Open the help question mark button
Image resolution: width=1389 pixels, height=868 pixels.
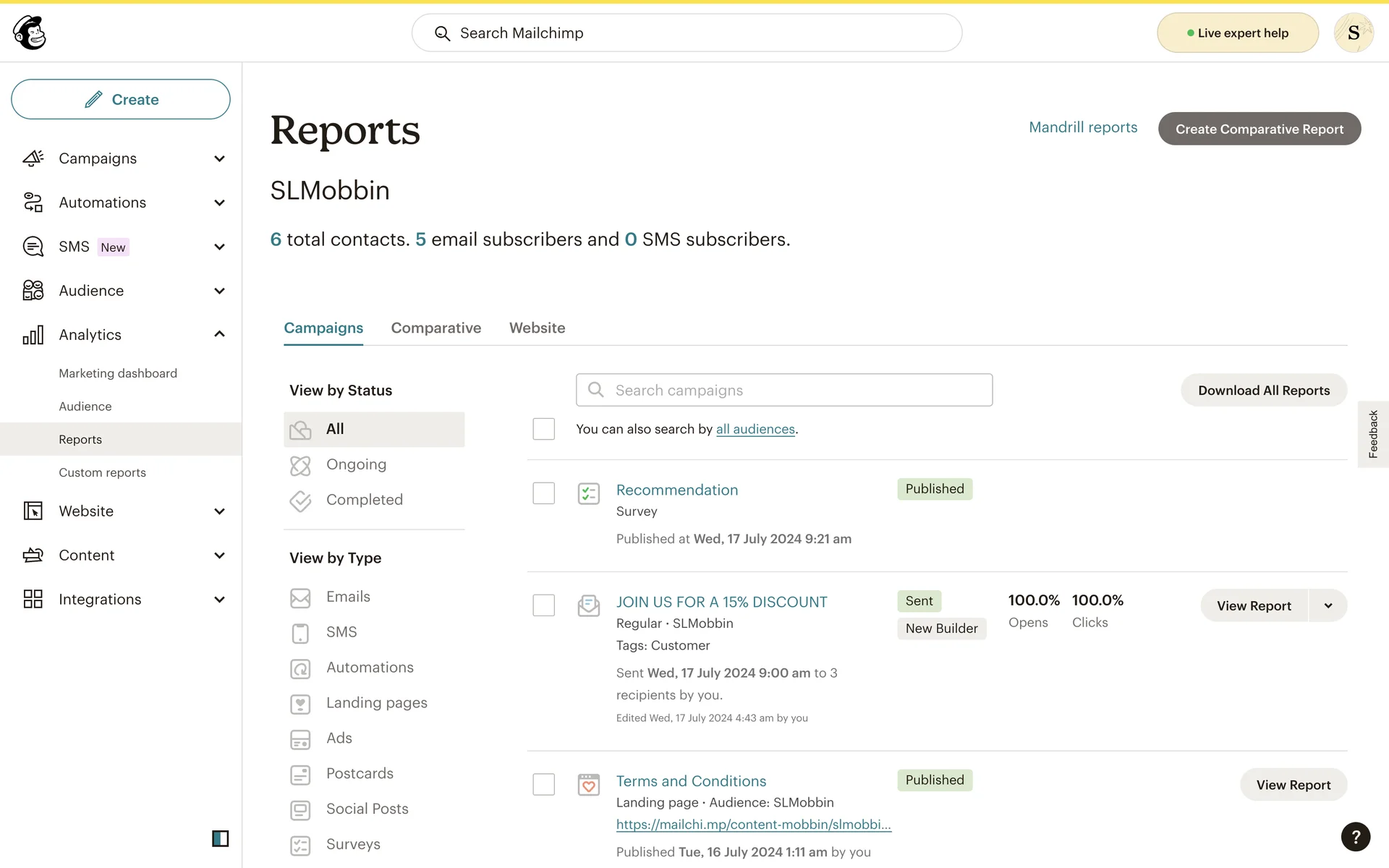pyautogui.click(x=1355, y=837)
